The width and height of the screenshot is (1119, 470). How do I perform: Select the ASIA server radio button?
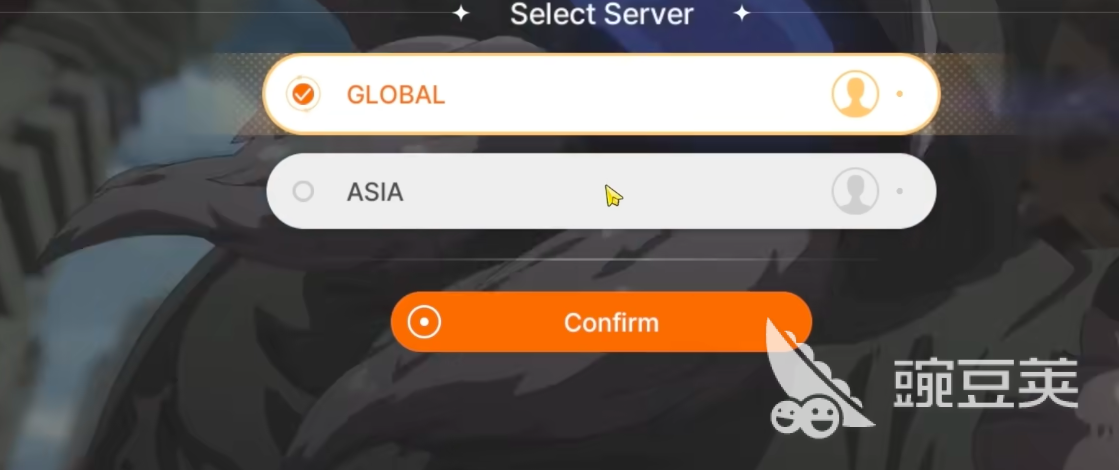[303, 191]
